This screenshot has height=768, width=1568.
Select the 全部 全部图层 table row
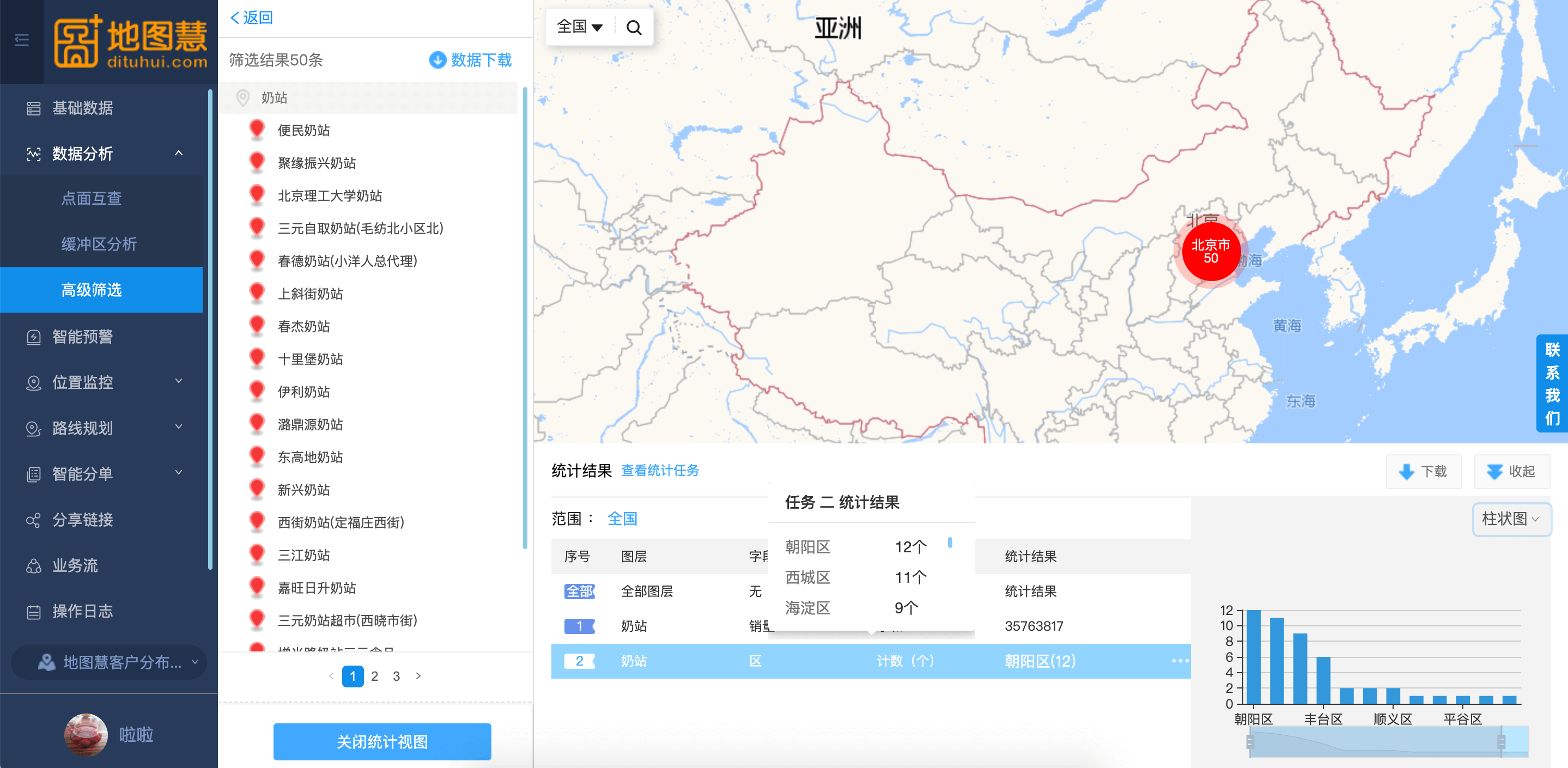tap(871, 591)
